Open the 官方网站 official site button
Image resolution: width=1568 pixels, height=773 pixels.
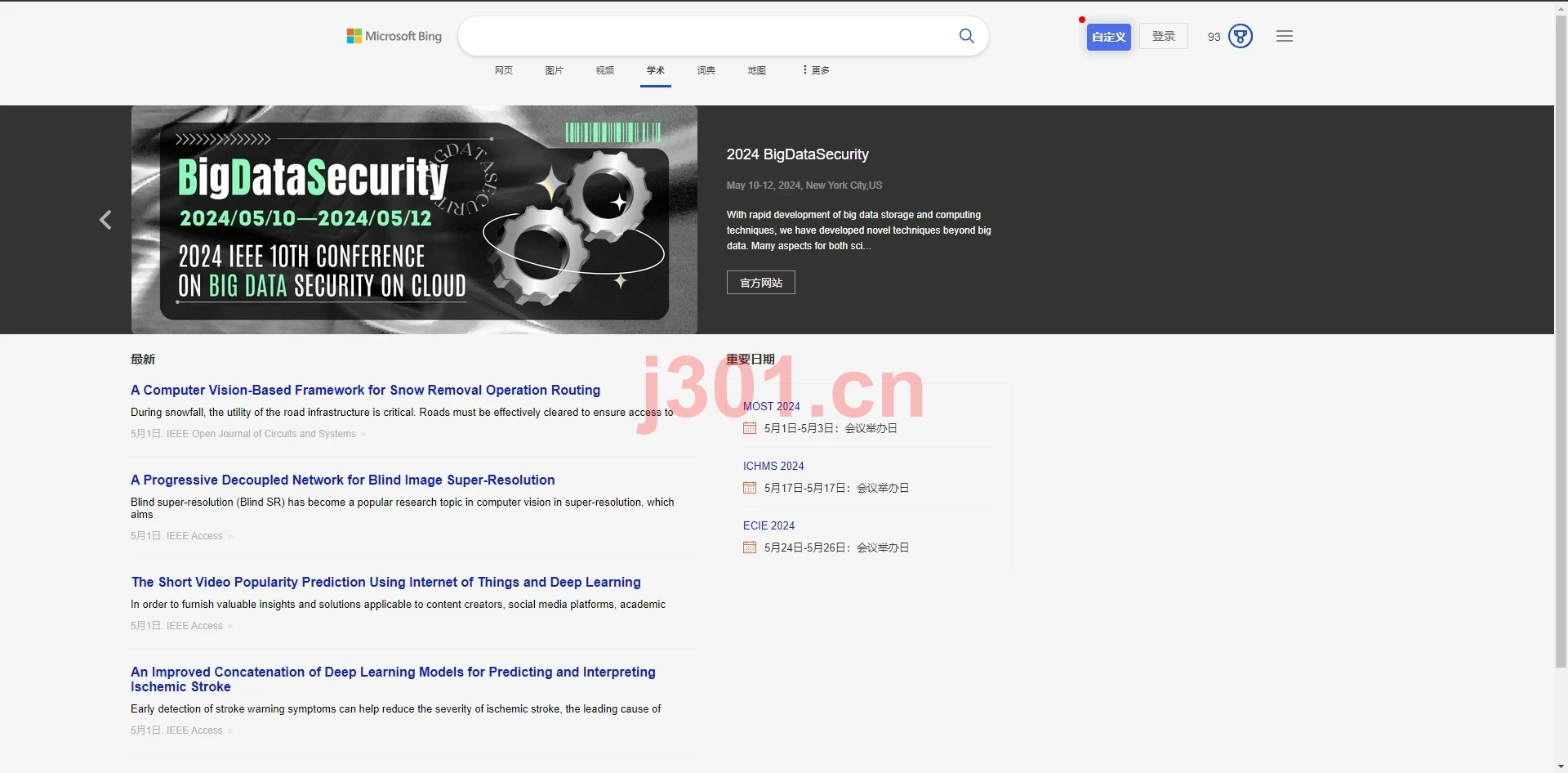[761, 283]
